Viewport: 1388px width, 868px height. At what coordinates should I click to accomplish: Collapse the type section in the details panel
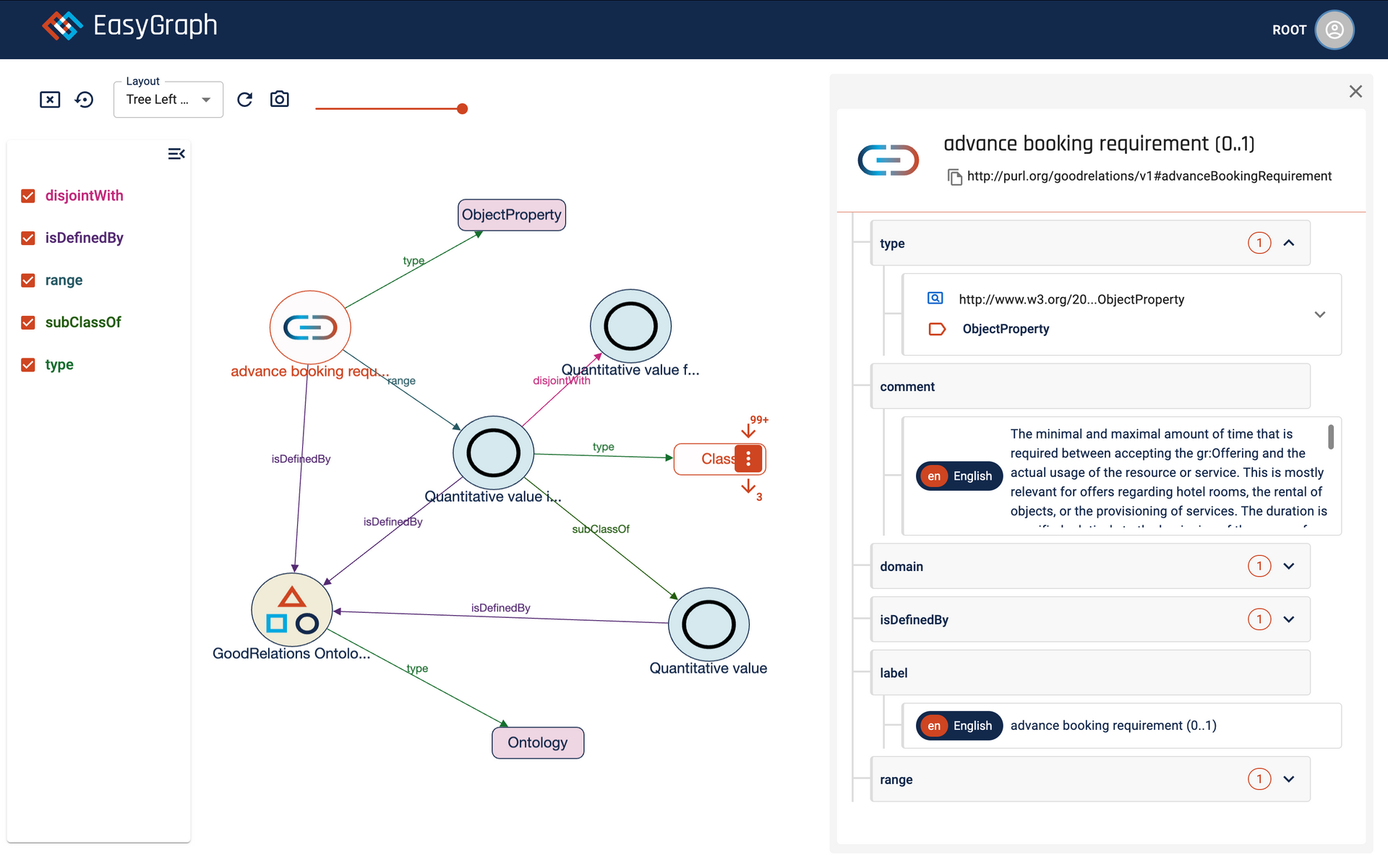click(1288, 244)
